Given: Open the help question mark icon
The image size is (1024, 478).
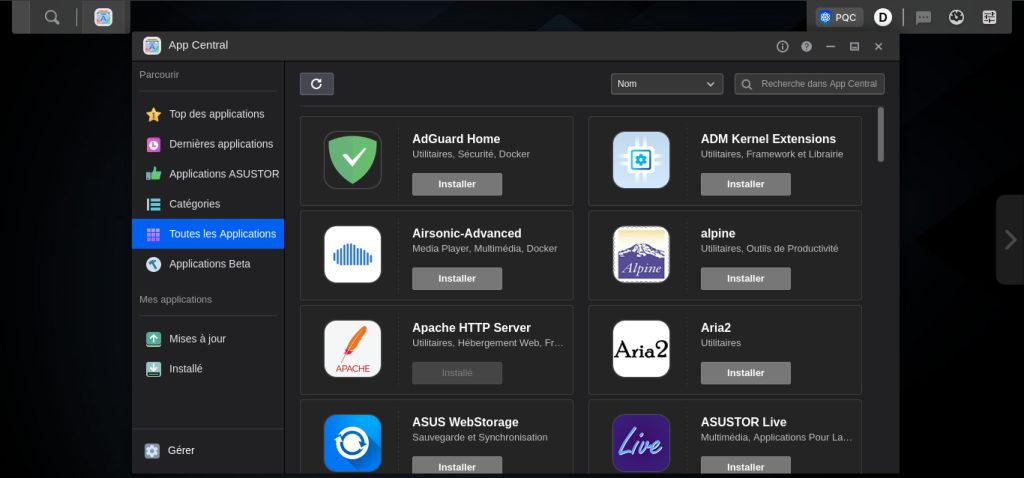Looking at the screenshot, I should (x=807, y=46).
